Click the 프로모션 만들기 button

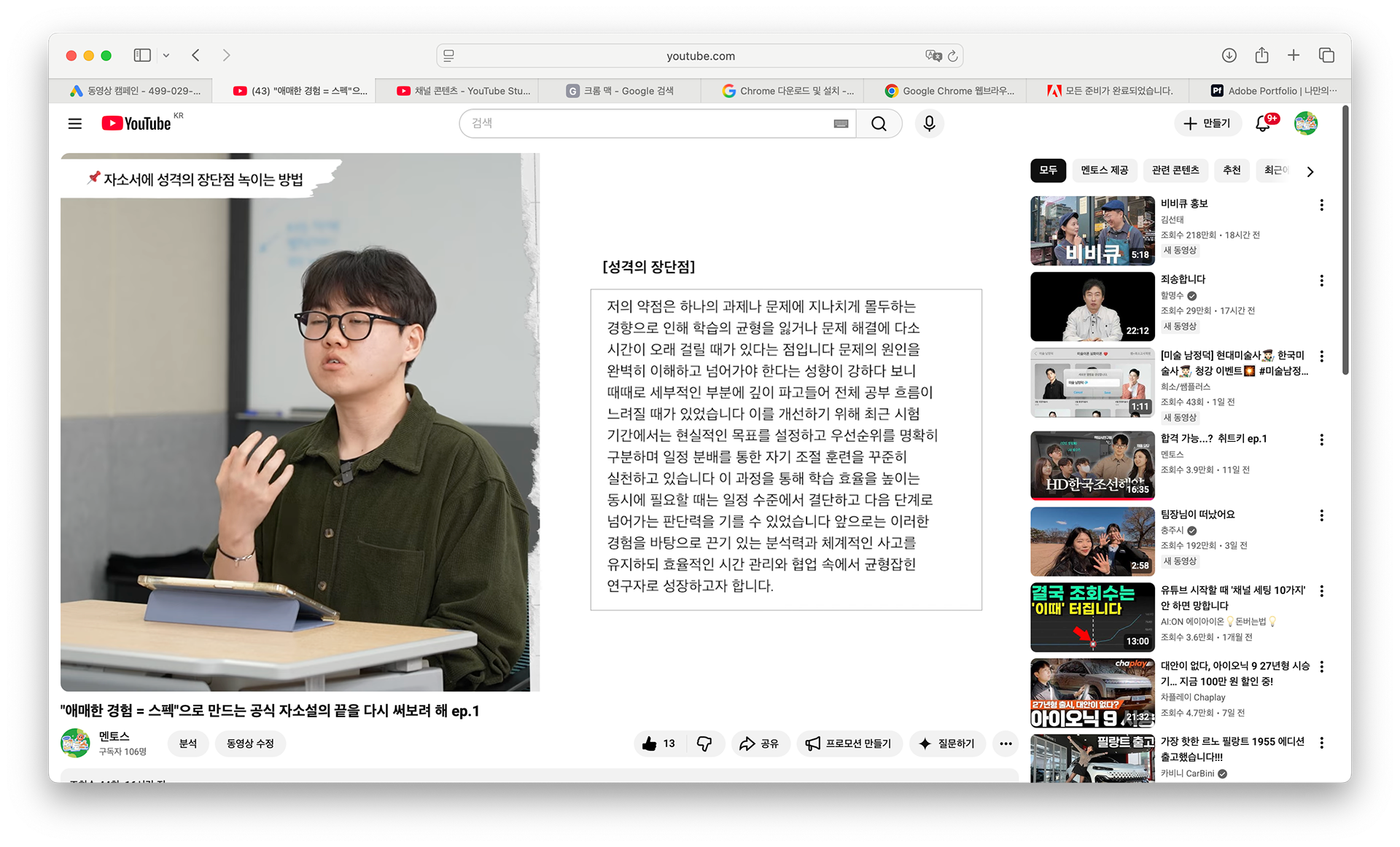(849, 743)
